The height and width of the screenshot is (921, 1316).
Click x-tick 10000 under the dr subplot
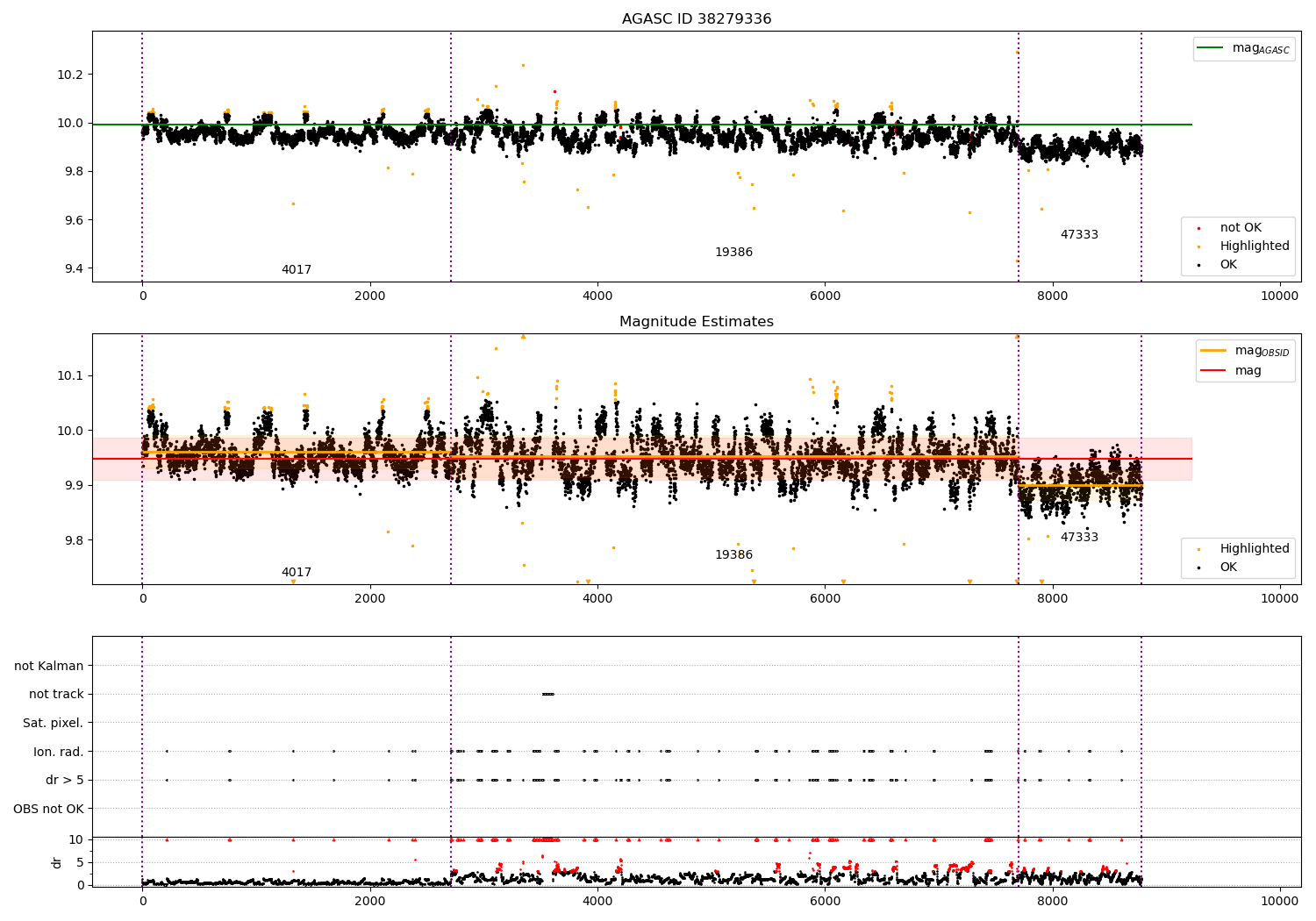point(1280,901)
